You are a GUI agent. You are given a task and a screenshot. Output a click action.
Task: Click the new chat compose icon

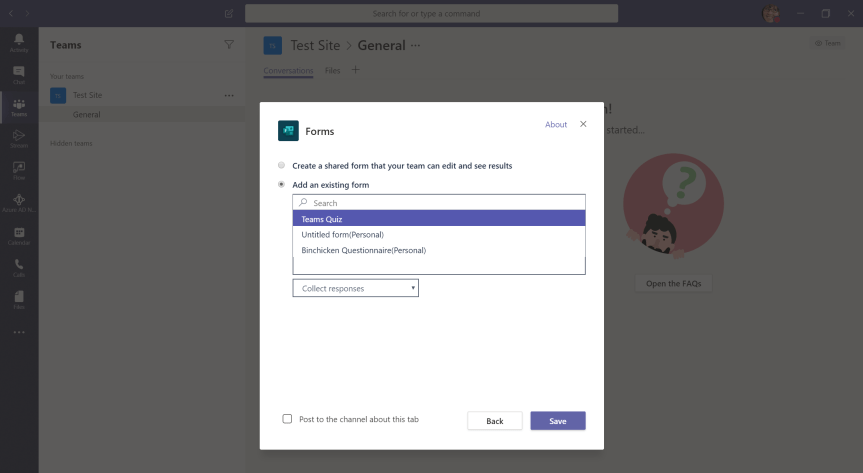point(229,14)
